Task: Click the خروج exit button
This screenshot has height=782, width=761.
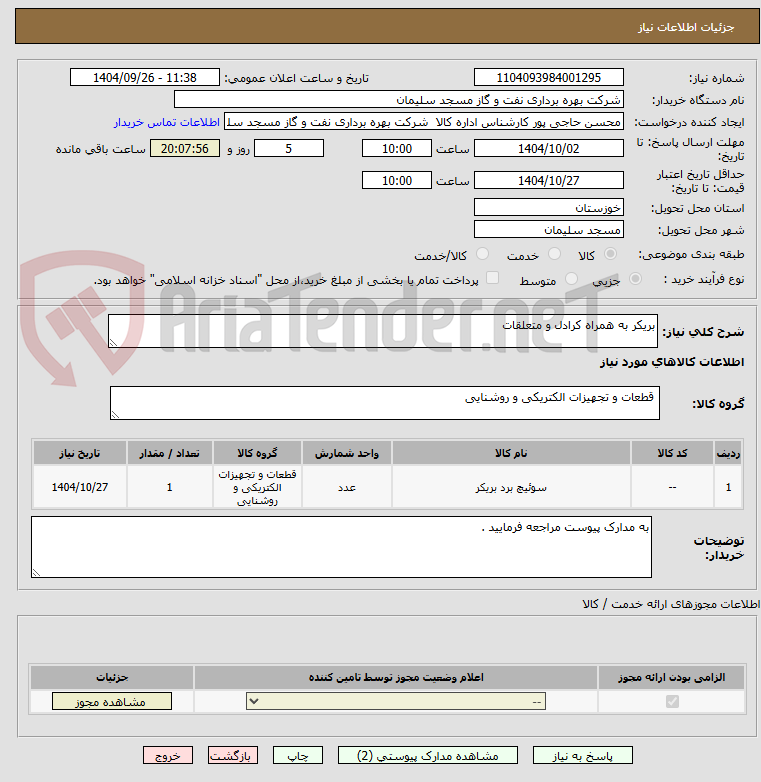Action: coord(168,756)
